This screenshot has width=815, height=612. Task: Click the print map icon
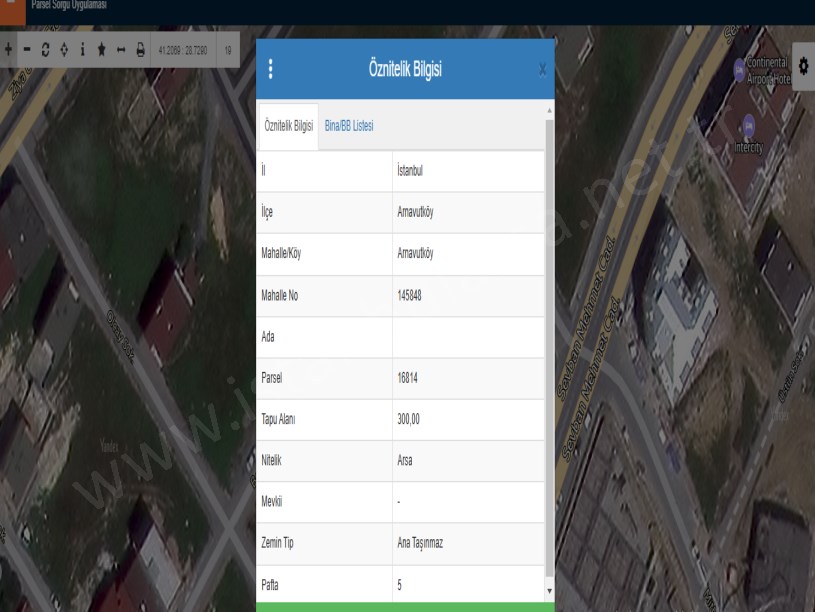(140, 49)
